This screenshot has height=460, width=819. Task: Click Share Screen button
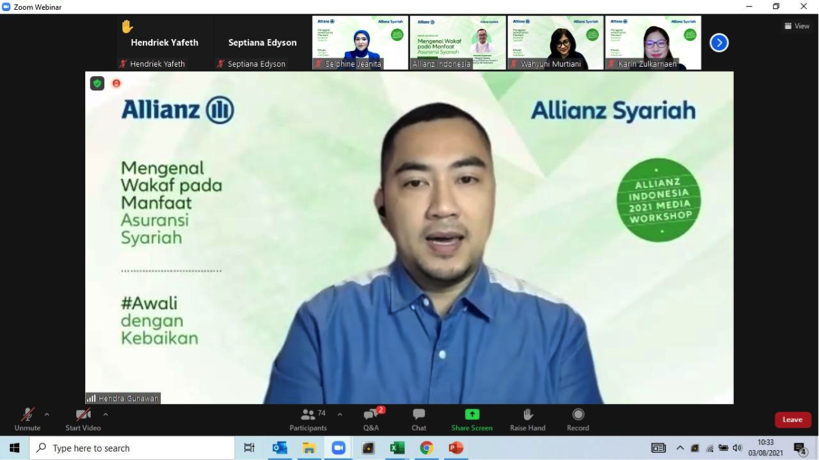coord(472,420)
